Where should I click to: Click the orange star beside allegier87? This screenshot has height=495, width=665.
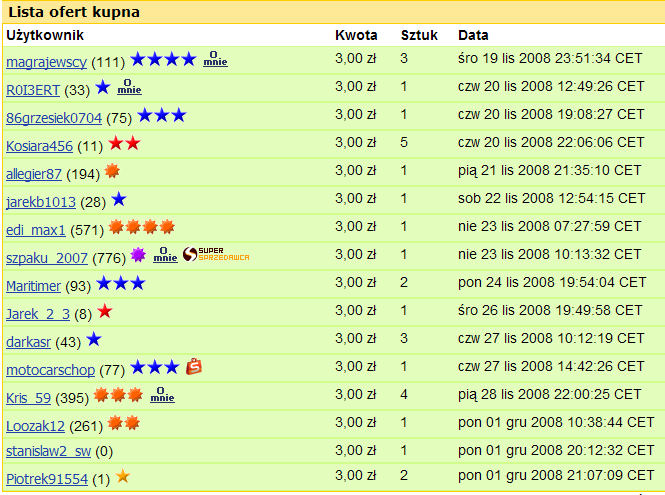point(112,171)
